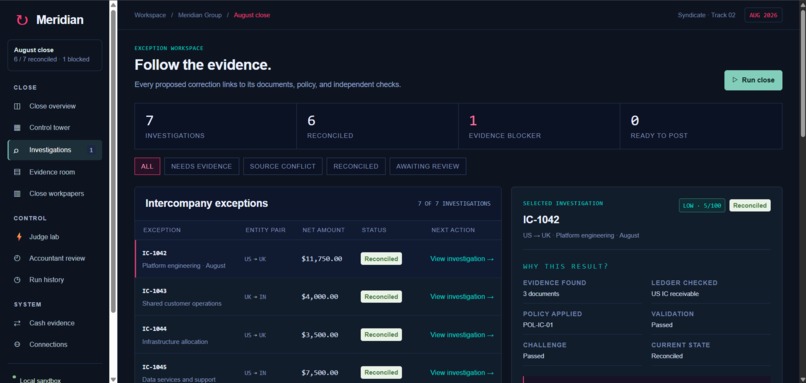Click the $4,000.00 net amount
This screenshot has height=383, width=806.
click(x=320, y=297)
